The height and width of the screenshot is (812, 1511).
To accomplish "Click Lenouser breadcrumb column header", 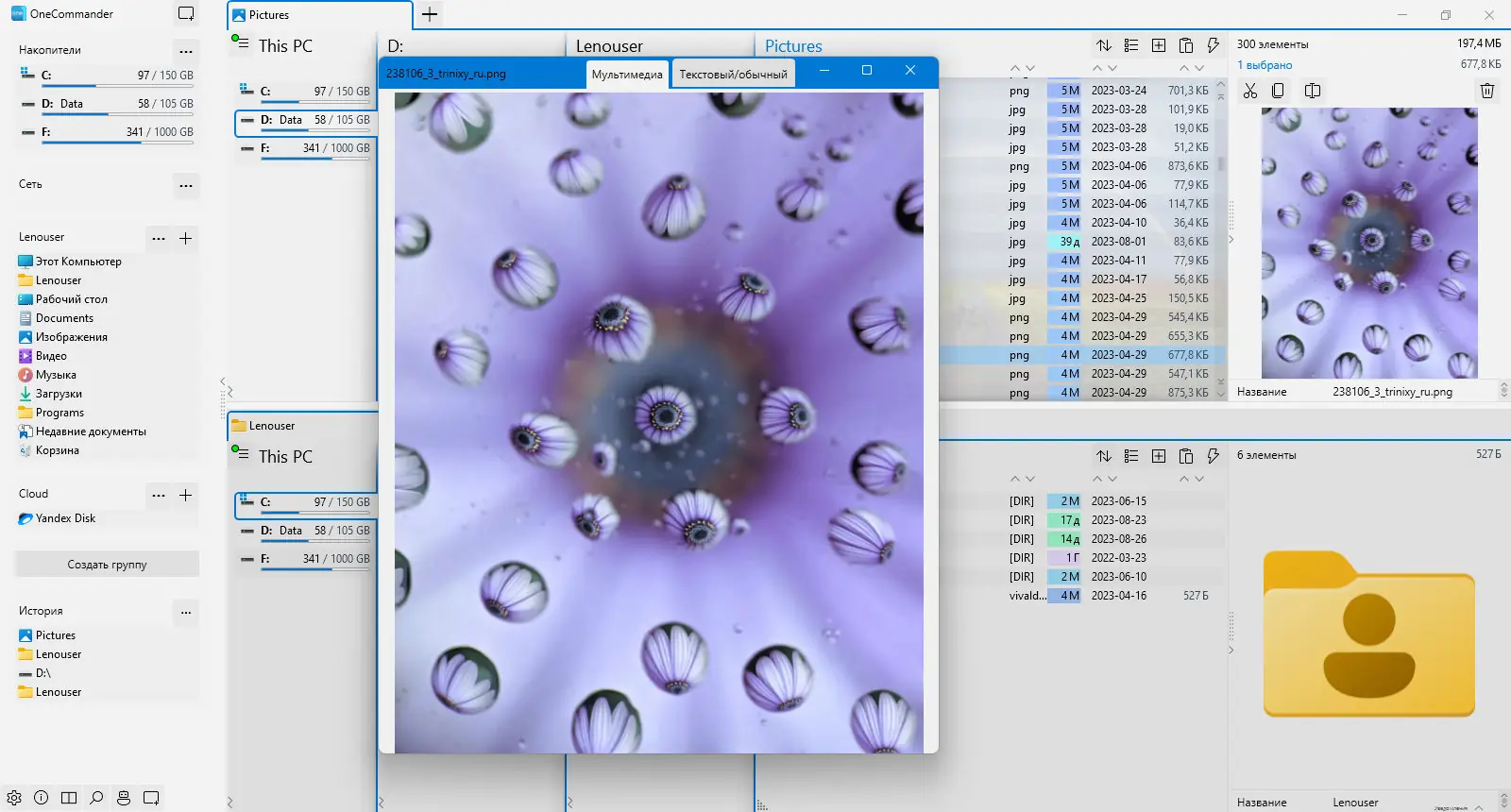I will tap(609, 46).
